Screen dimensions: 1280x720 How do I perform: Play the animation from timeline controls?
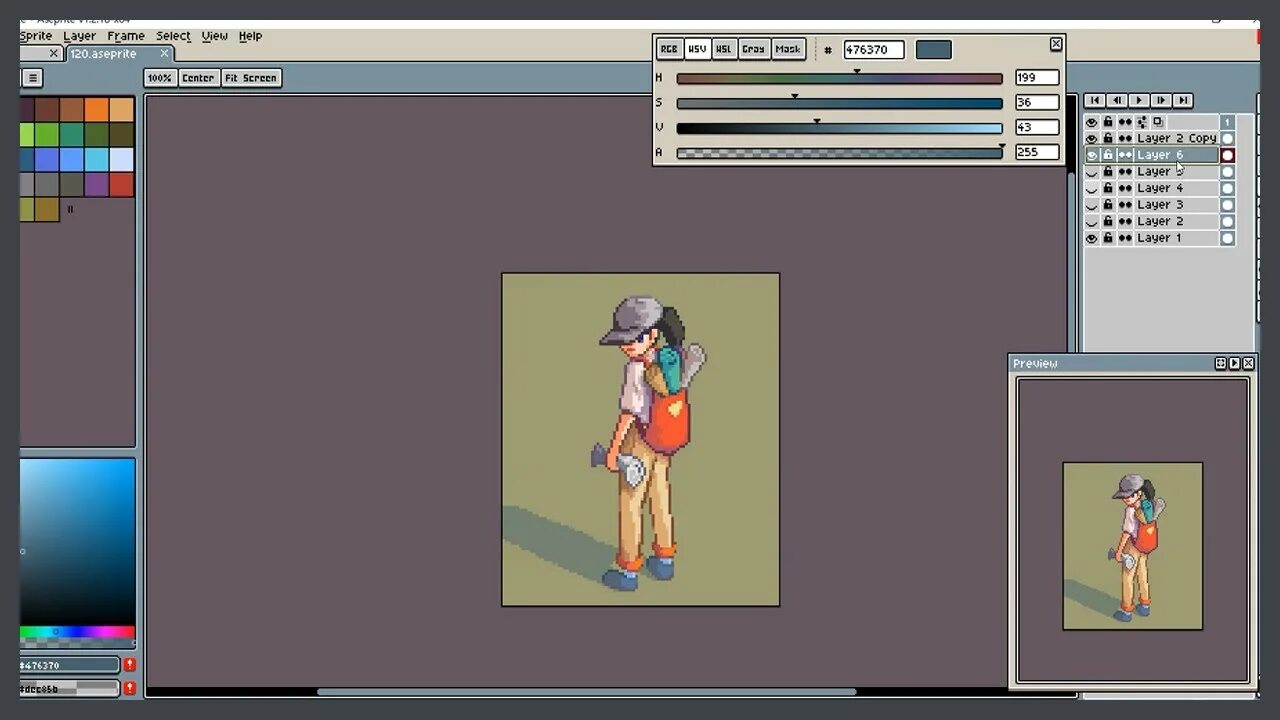1139,100
